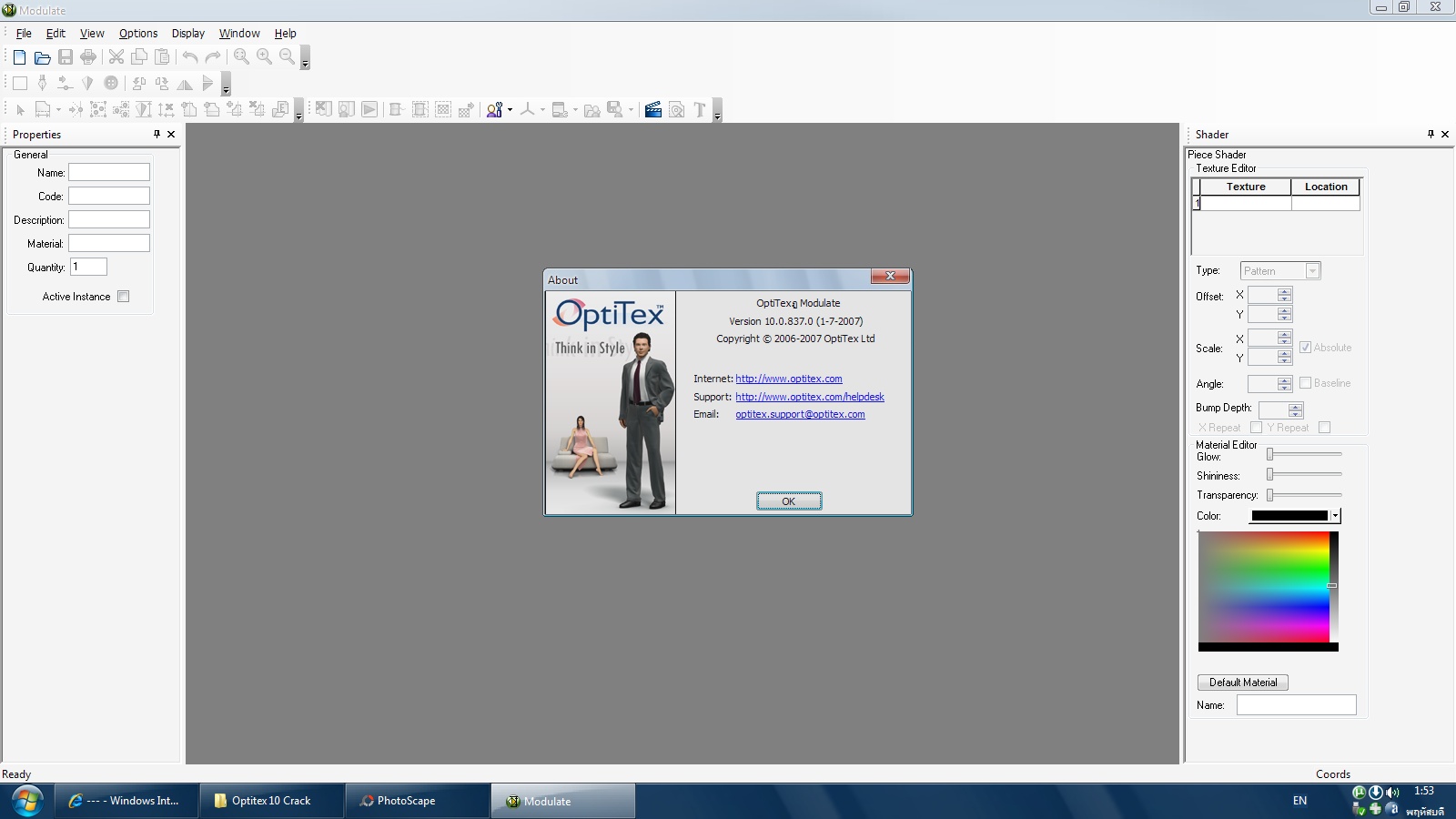Toggle the Absolute scale checkbox
The height and width of the screenshot is (819, 1456).
point(1305,348)
